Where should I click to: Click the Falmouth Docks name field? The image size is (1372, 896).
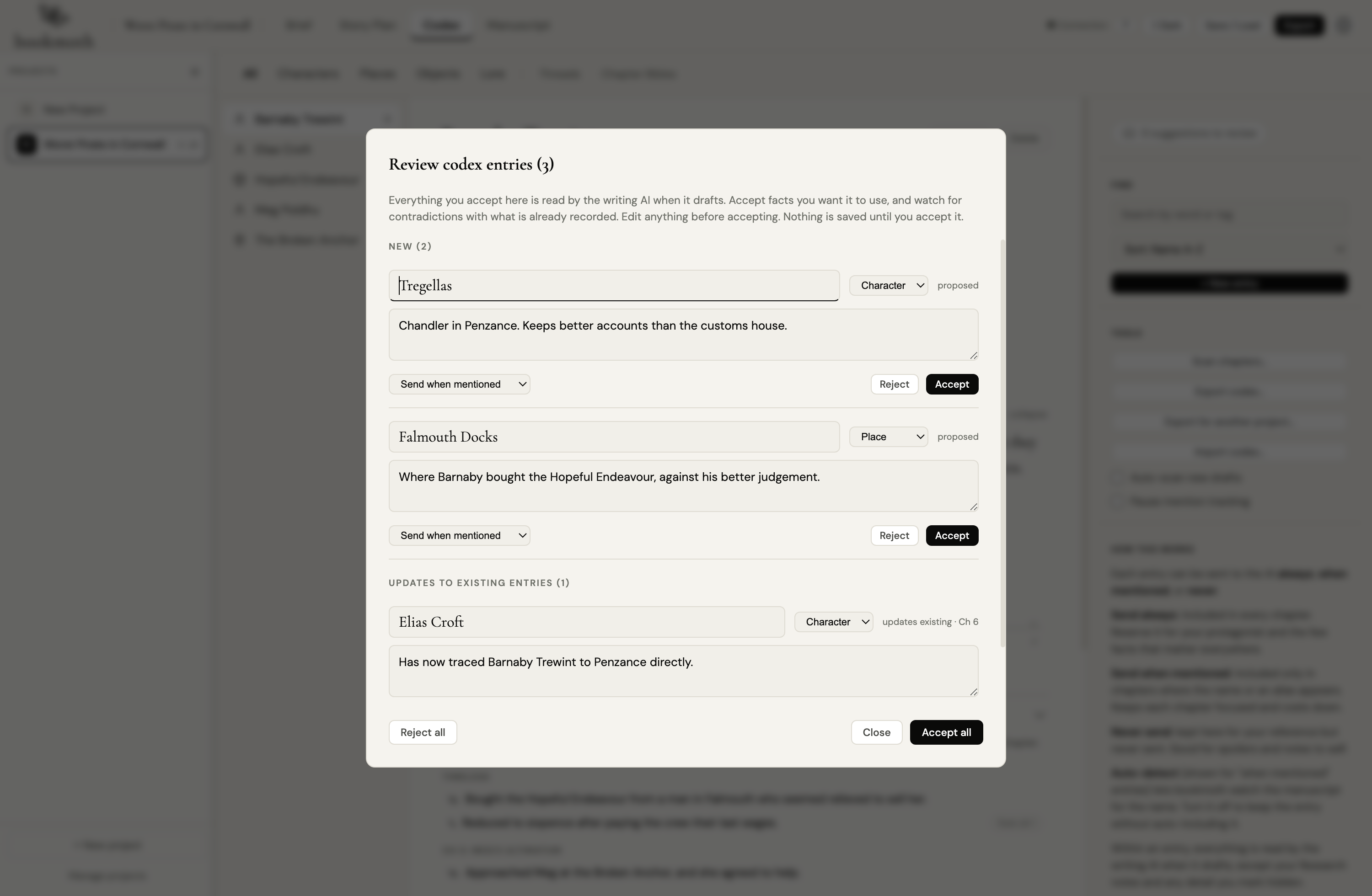(x=614, y=437)
